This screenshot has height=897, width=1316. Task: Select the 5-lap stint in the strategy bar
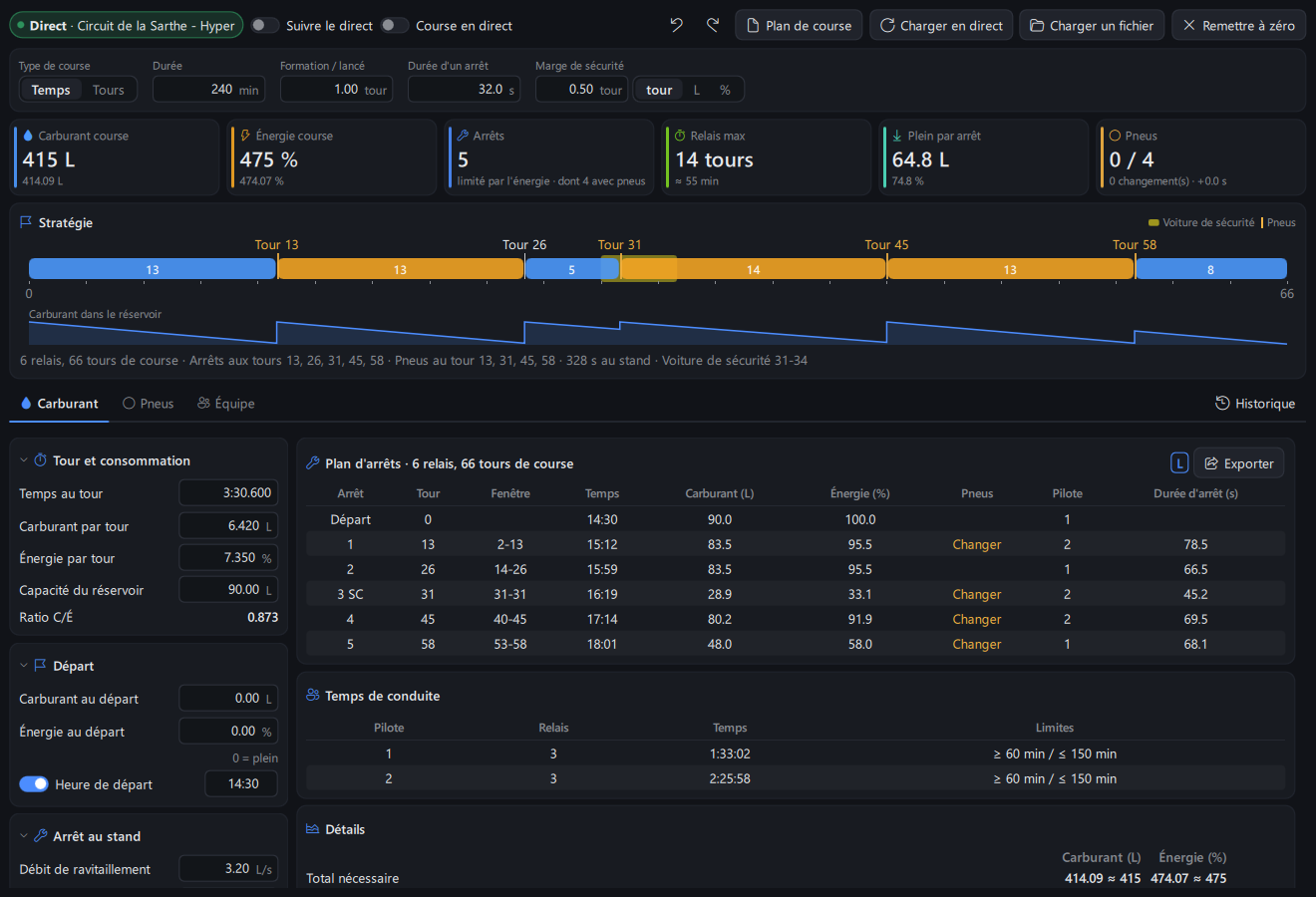click(x=572, y=269)
